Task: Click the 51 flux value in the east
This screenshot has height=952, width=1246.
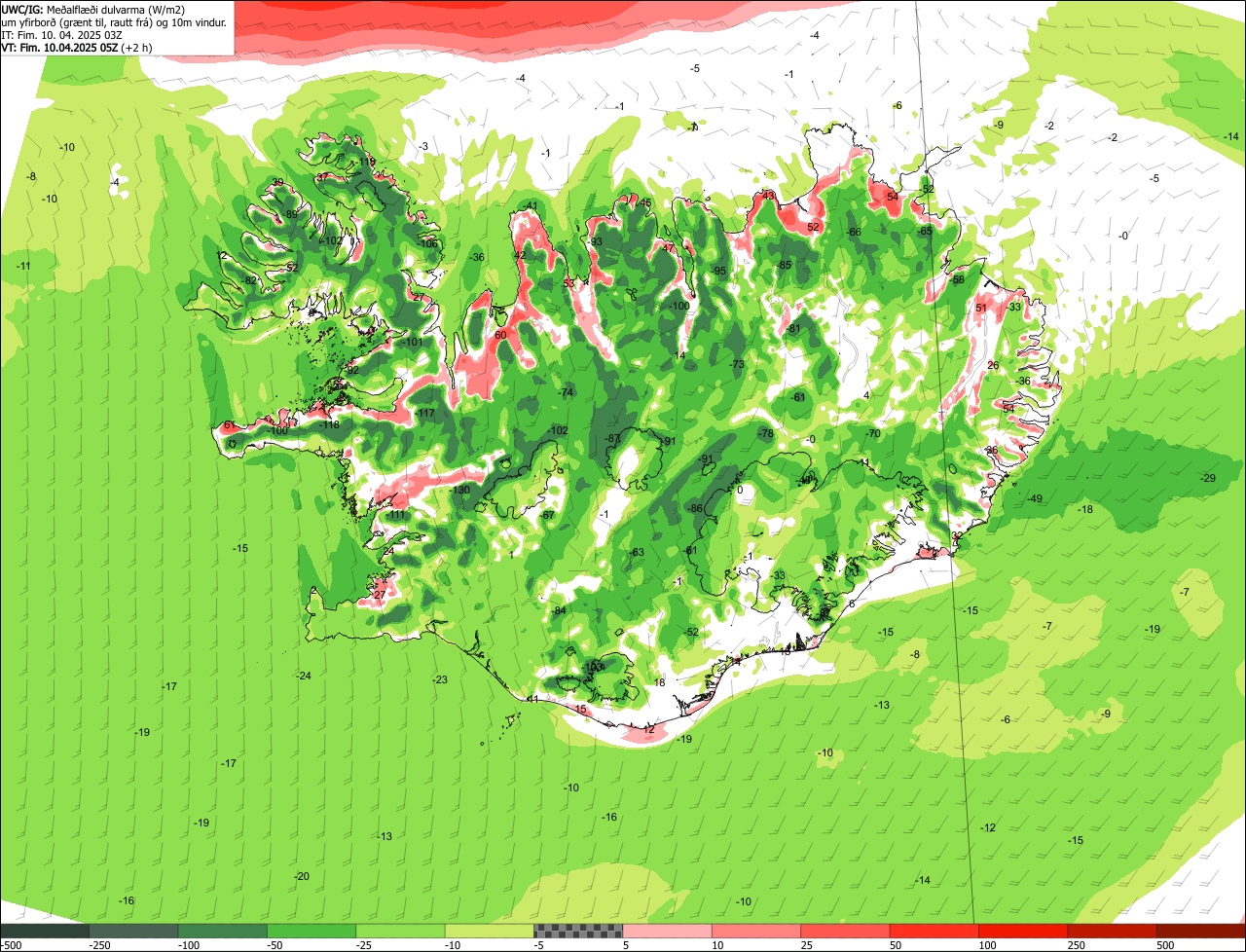Action: pyautogui.click(x=981, y=309)
